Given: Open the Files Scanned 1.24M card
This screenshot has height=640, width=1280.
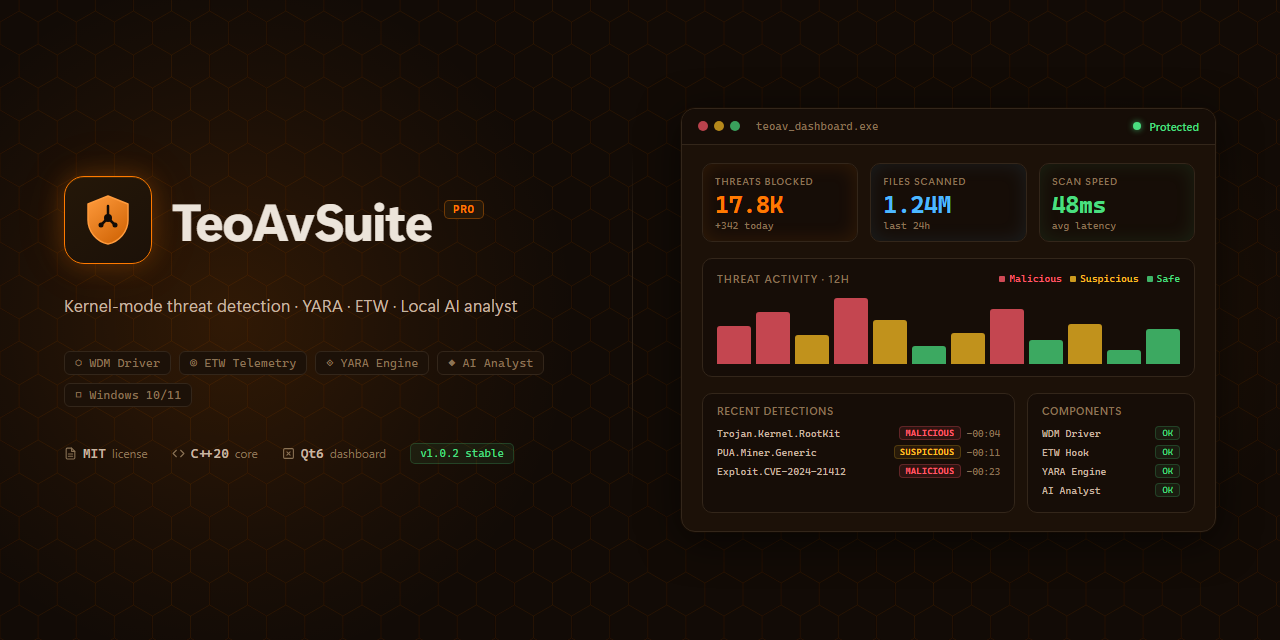Looking at the screenshot, I should [948, 203].
